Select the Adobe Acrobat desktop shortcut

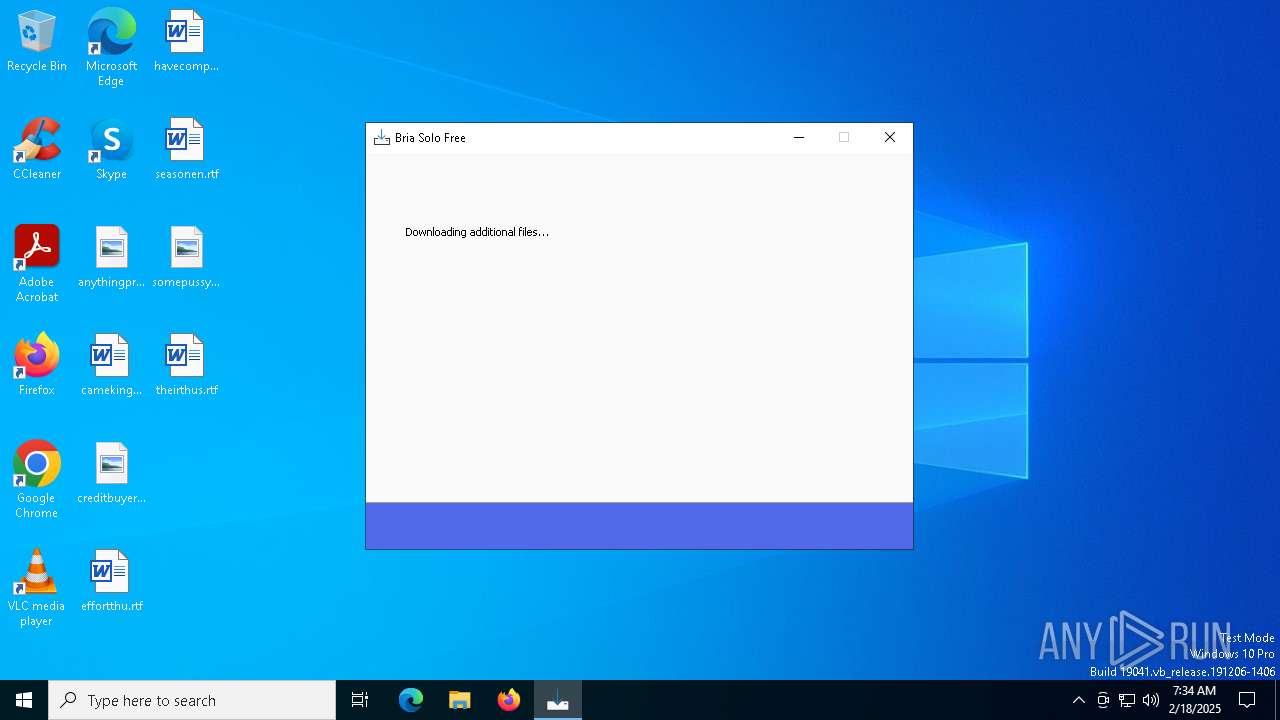[x=37, y=264]
